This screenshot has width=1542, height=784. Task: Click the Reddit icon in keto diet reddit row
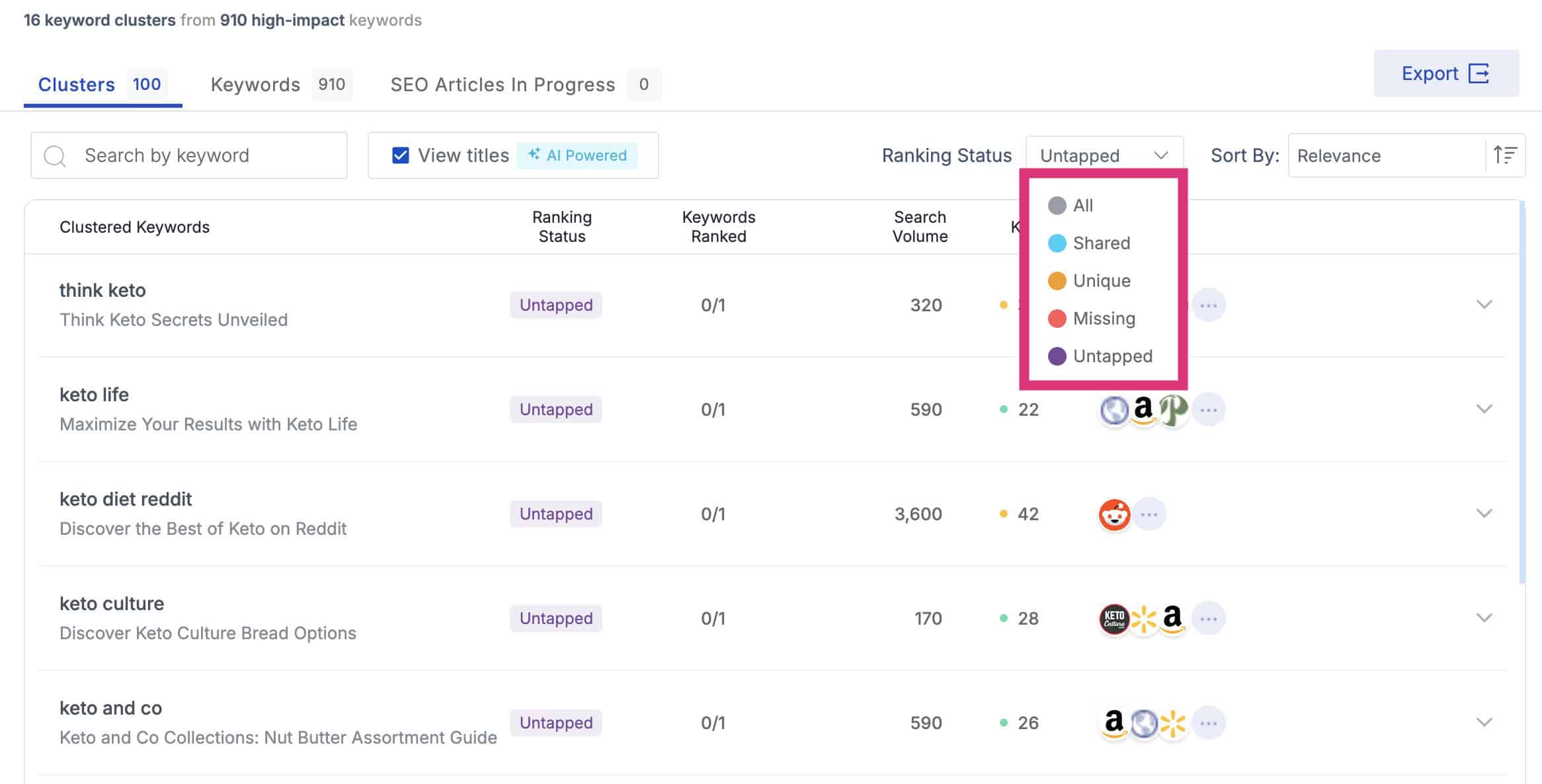[x=1114, y=514]
